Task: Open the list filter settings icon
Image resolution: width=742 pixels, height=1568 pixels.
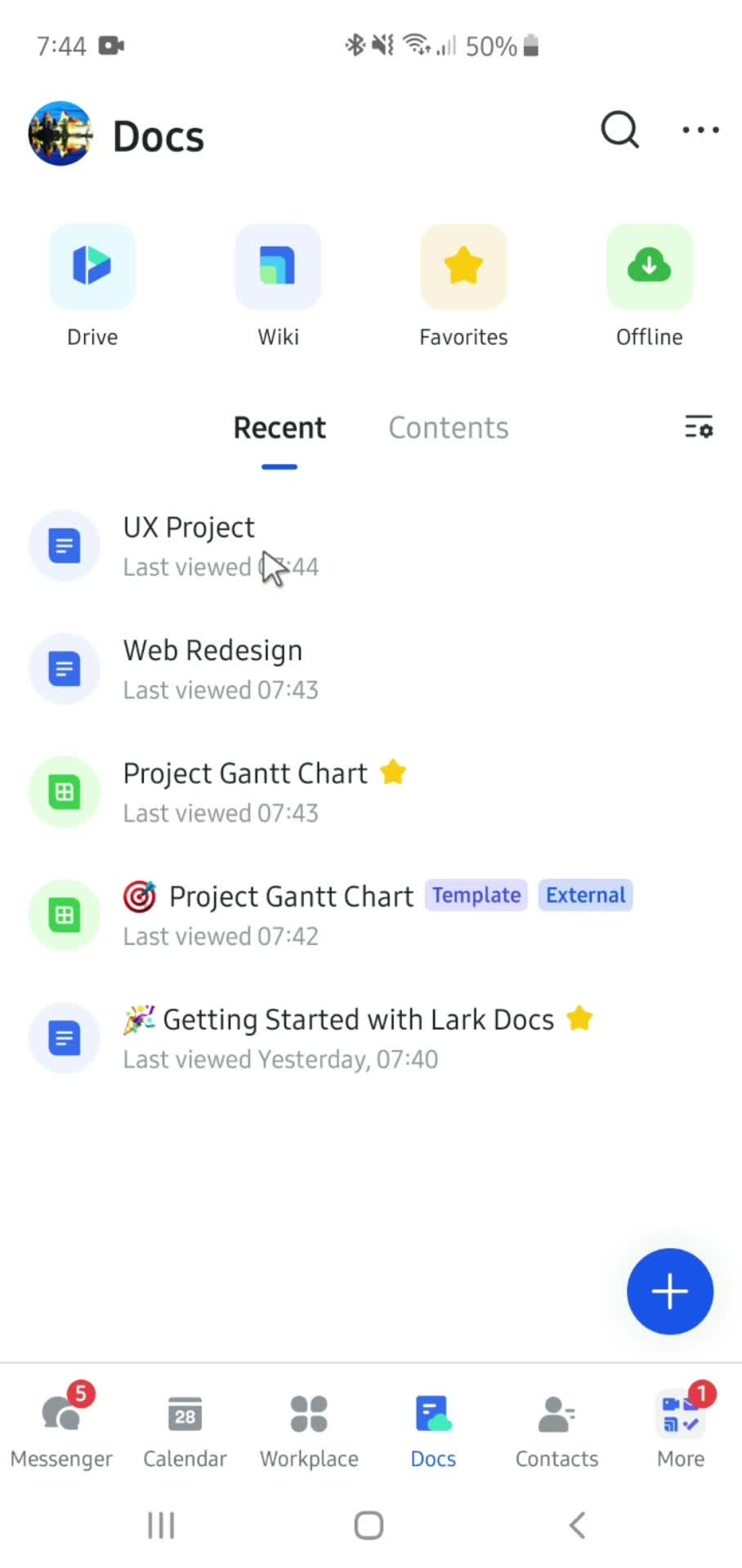Action: click(699, 426)
